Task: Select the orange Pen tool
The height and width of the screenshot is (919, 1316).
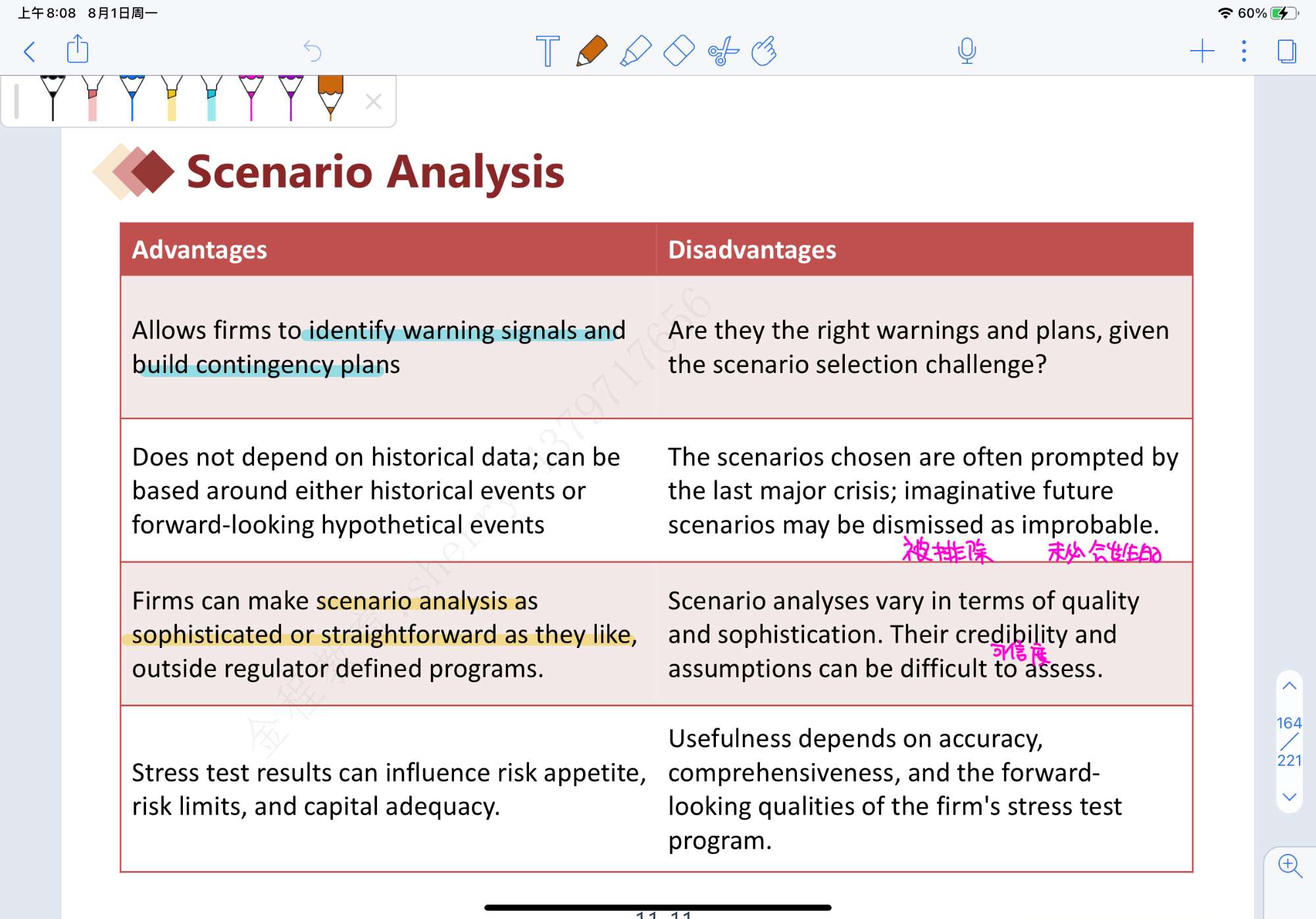Action: tap(591, 51)
